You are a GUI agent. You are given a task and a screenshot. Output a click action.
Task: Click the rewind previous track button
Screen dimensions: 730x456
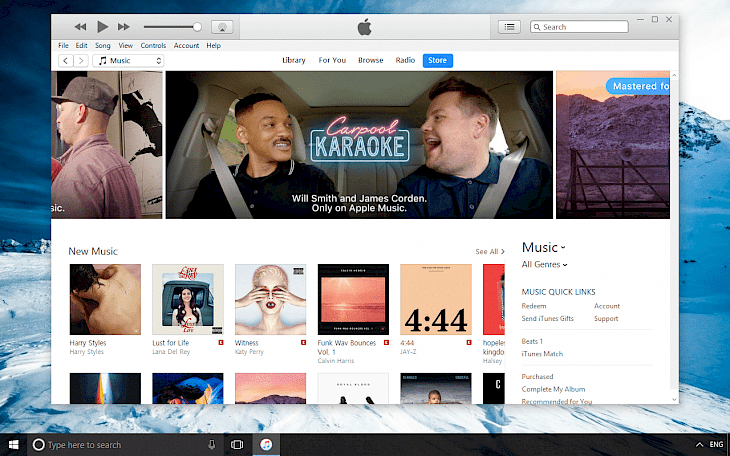point(80,27)
